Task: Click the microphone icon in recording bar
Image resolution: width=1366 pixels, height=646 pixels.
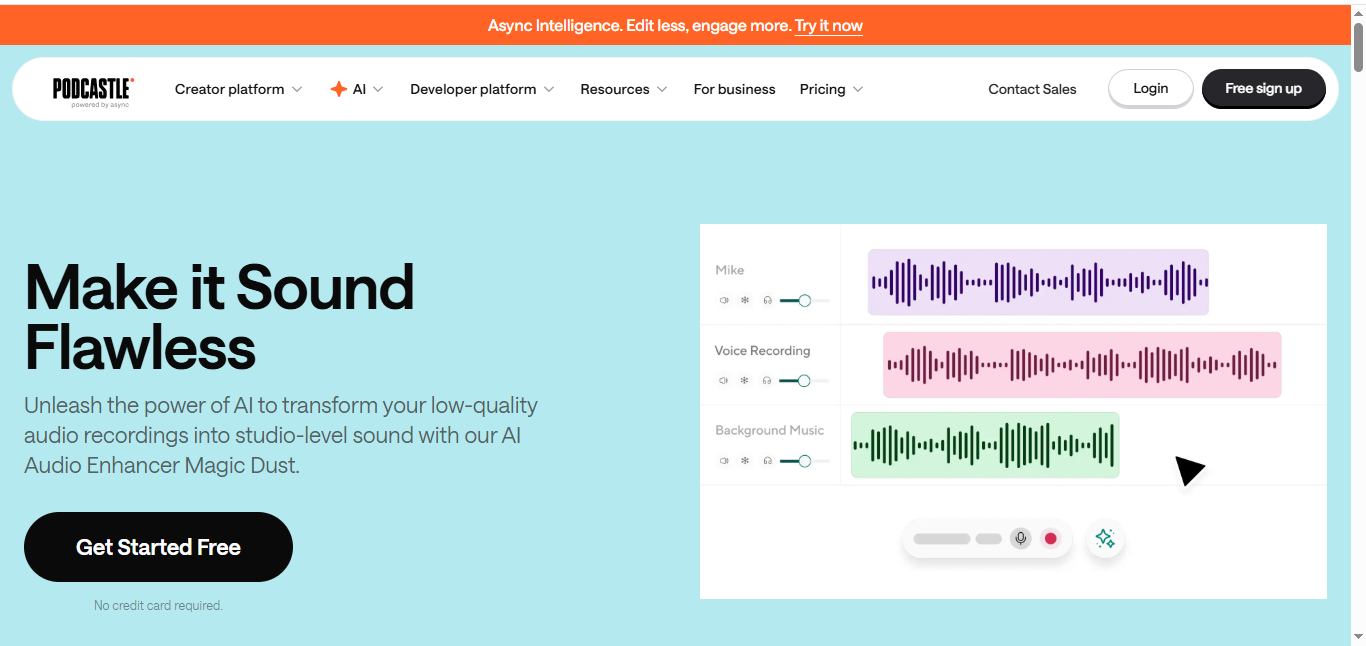Action: point(1020,538)
